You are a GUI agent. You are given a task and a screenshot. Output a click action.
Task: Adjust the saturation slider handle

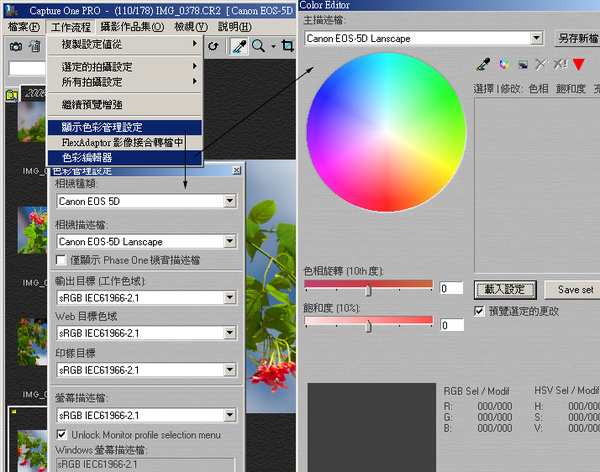click(368, 326)
